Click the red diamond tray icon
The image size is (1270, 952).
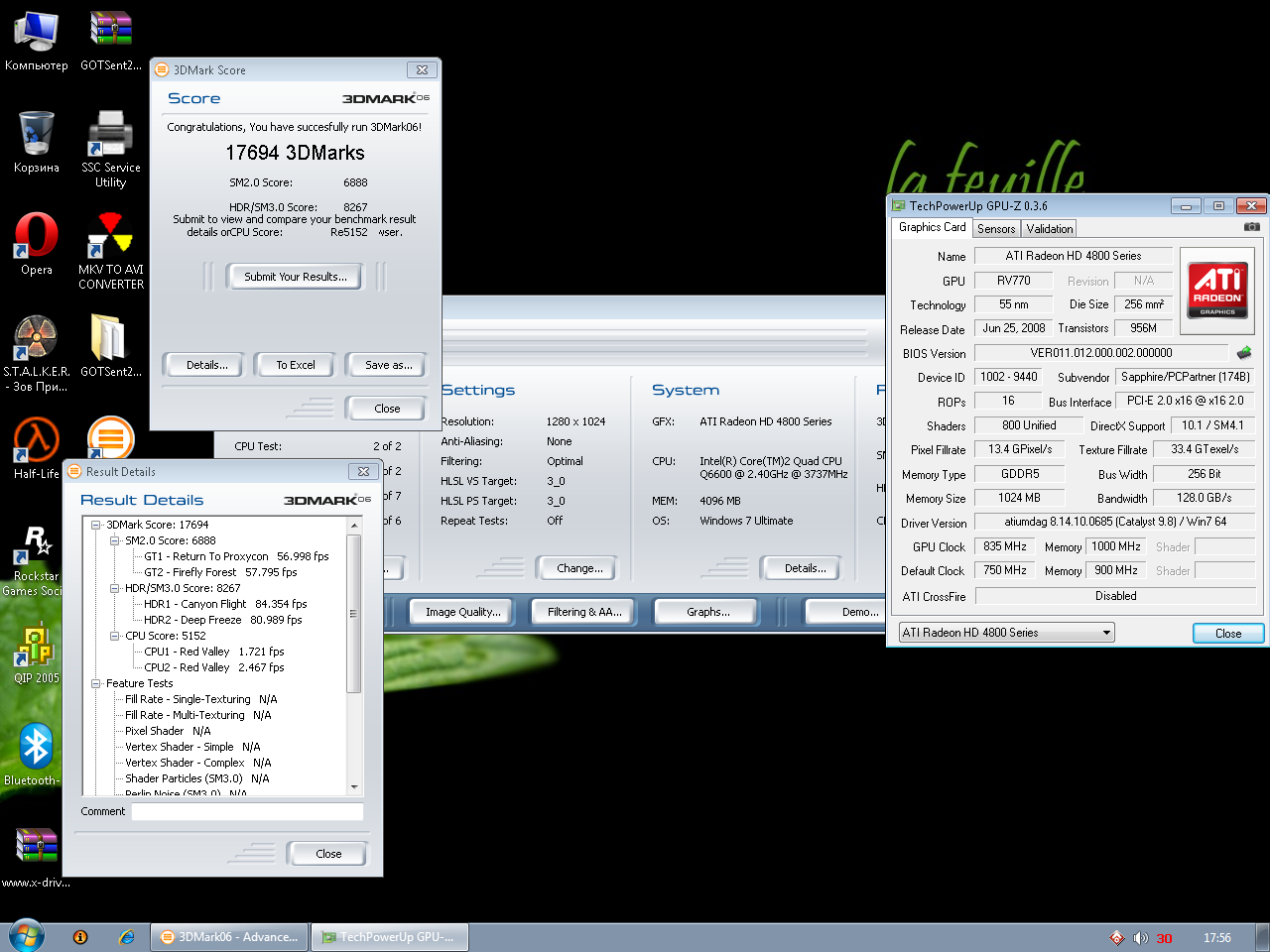point(1116,937)
